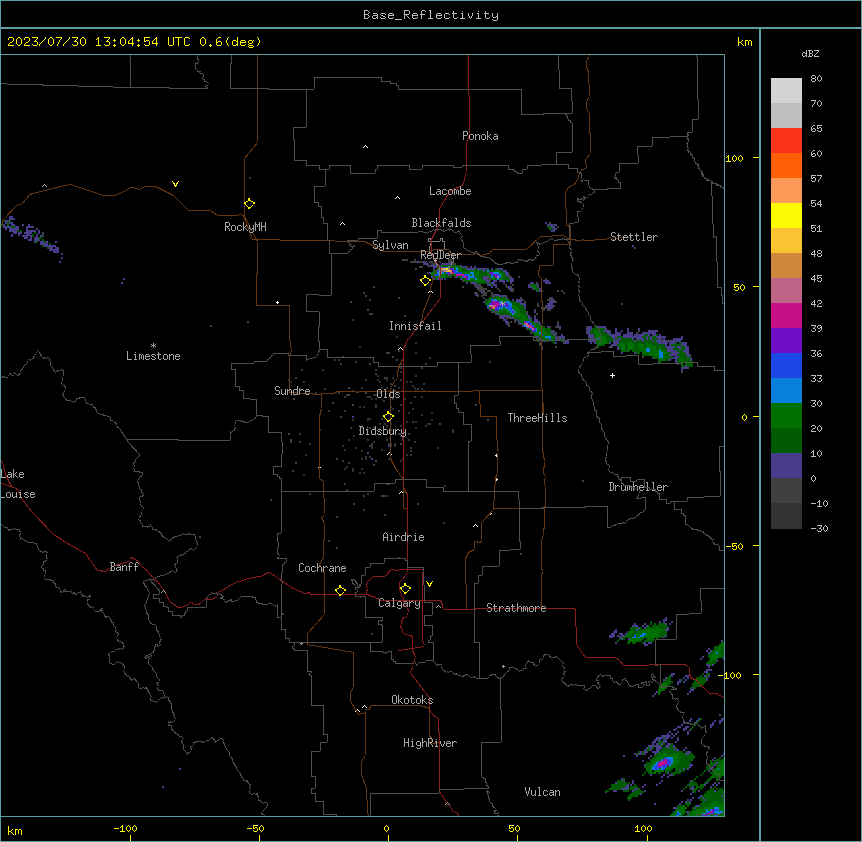Click the Didsbury town label
Screen dimensions: 862x842
point(382,431)
